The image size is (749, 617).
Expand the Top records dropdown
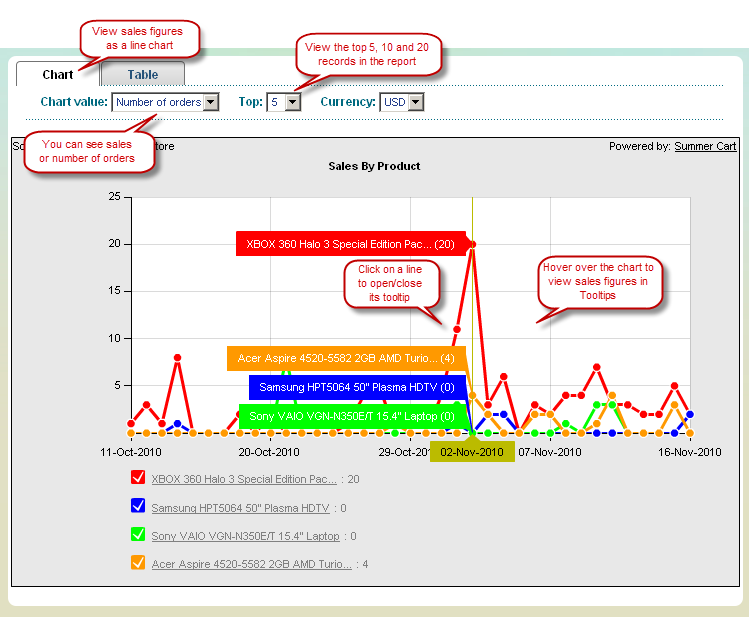point(284,102)
